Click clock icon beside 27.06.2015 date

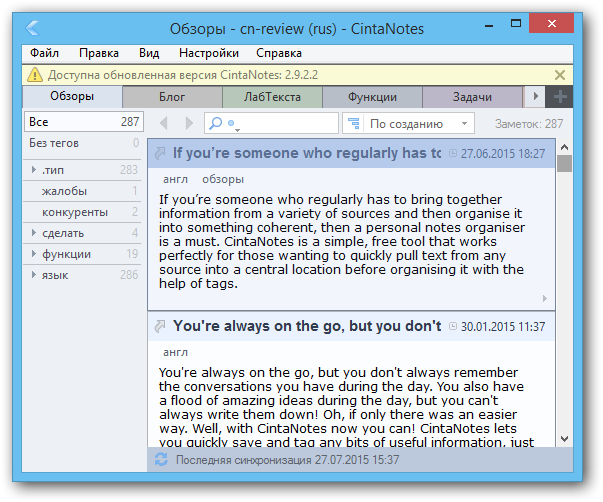click(x=453, y=153)
